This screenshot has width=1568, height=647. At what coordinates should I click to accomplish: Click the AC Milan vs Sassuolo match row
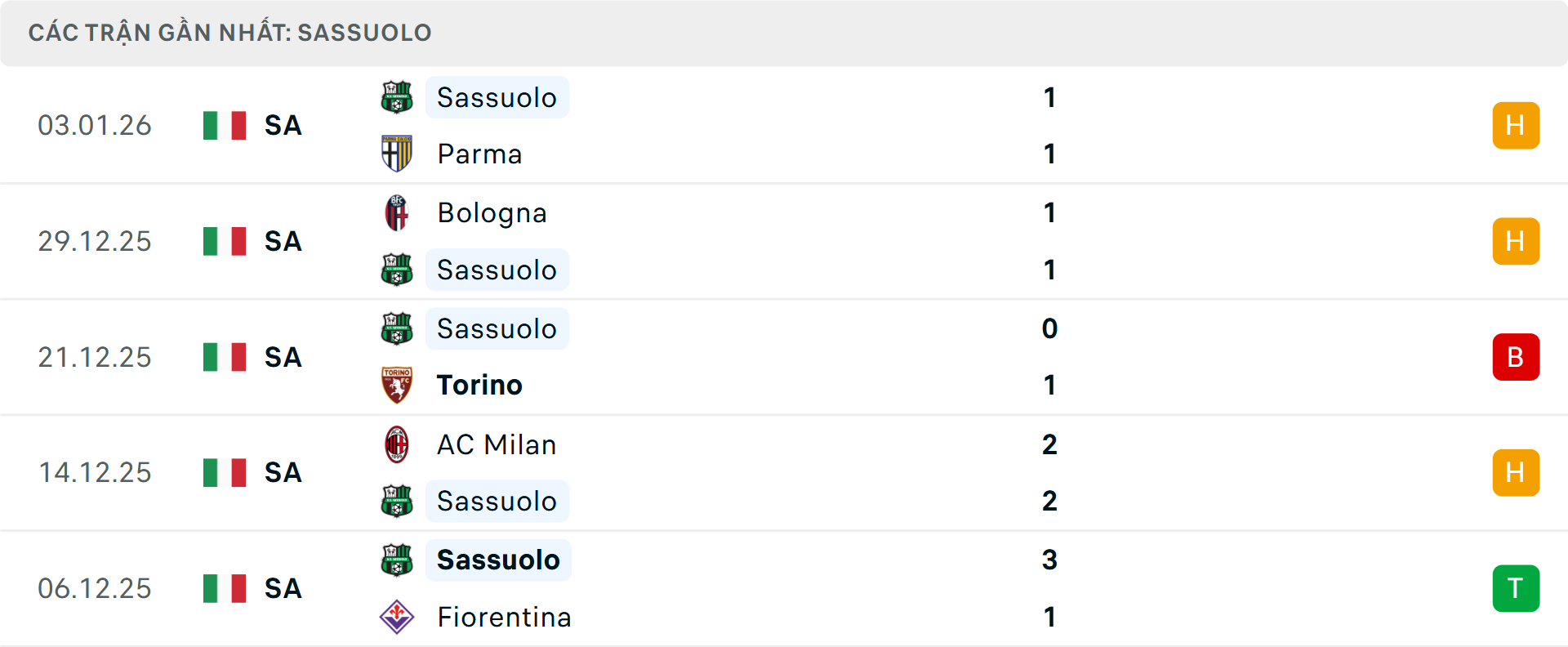784,472
